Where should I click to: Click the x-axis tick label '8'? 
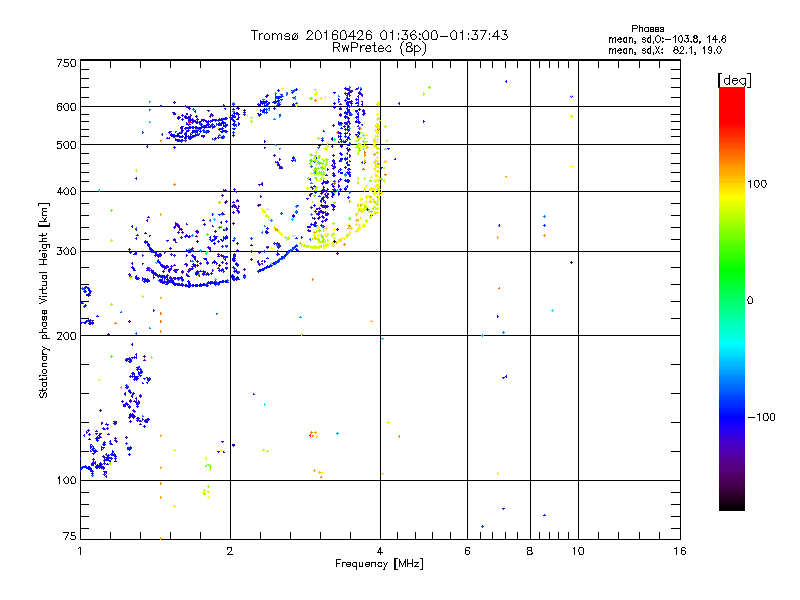[x=530, y=551]
